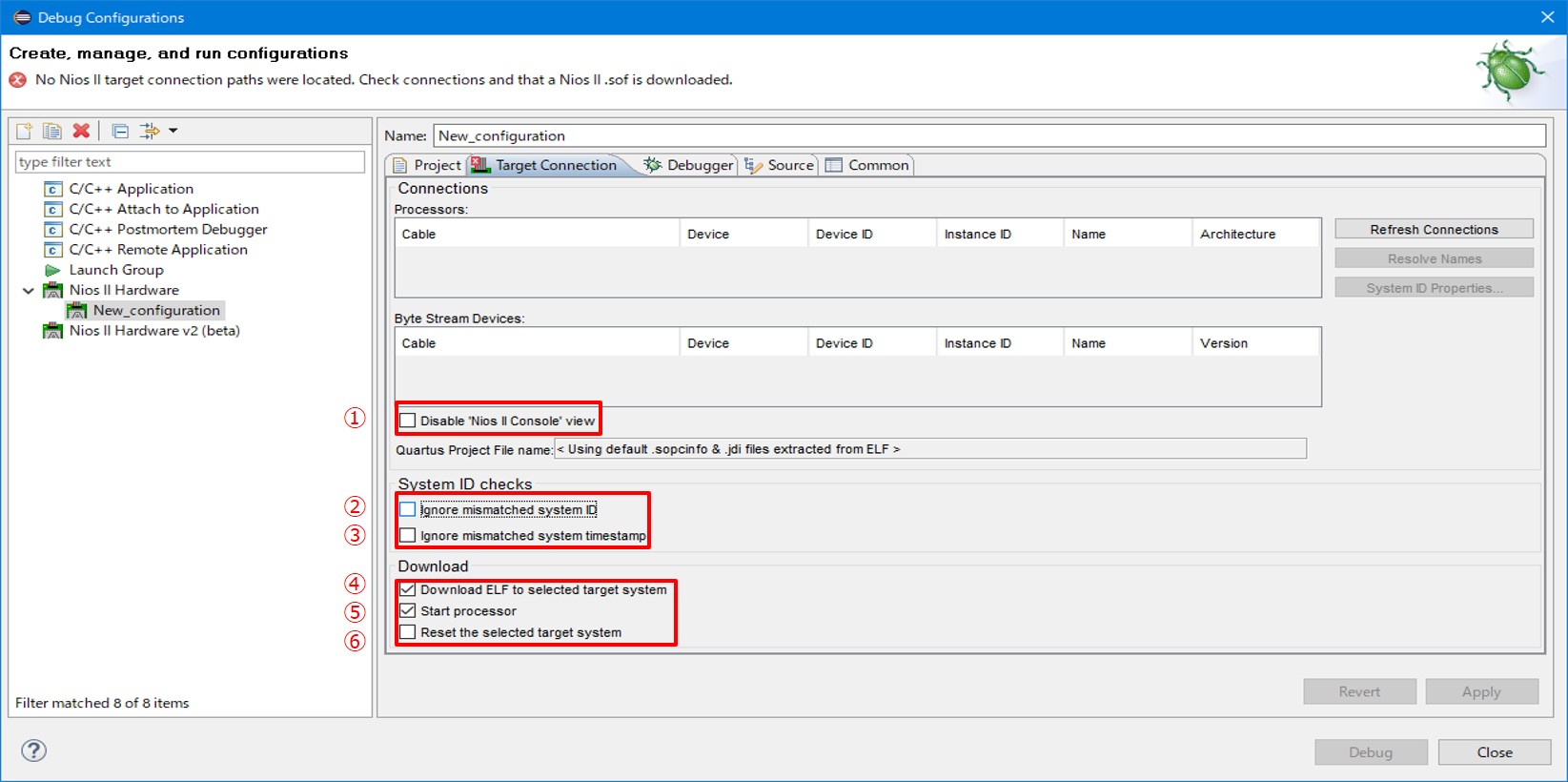The height and width of the screenshot is (782, 1568).
Task: Click the Duplicate launch configuration icon
Action: point(52,131)
